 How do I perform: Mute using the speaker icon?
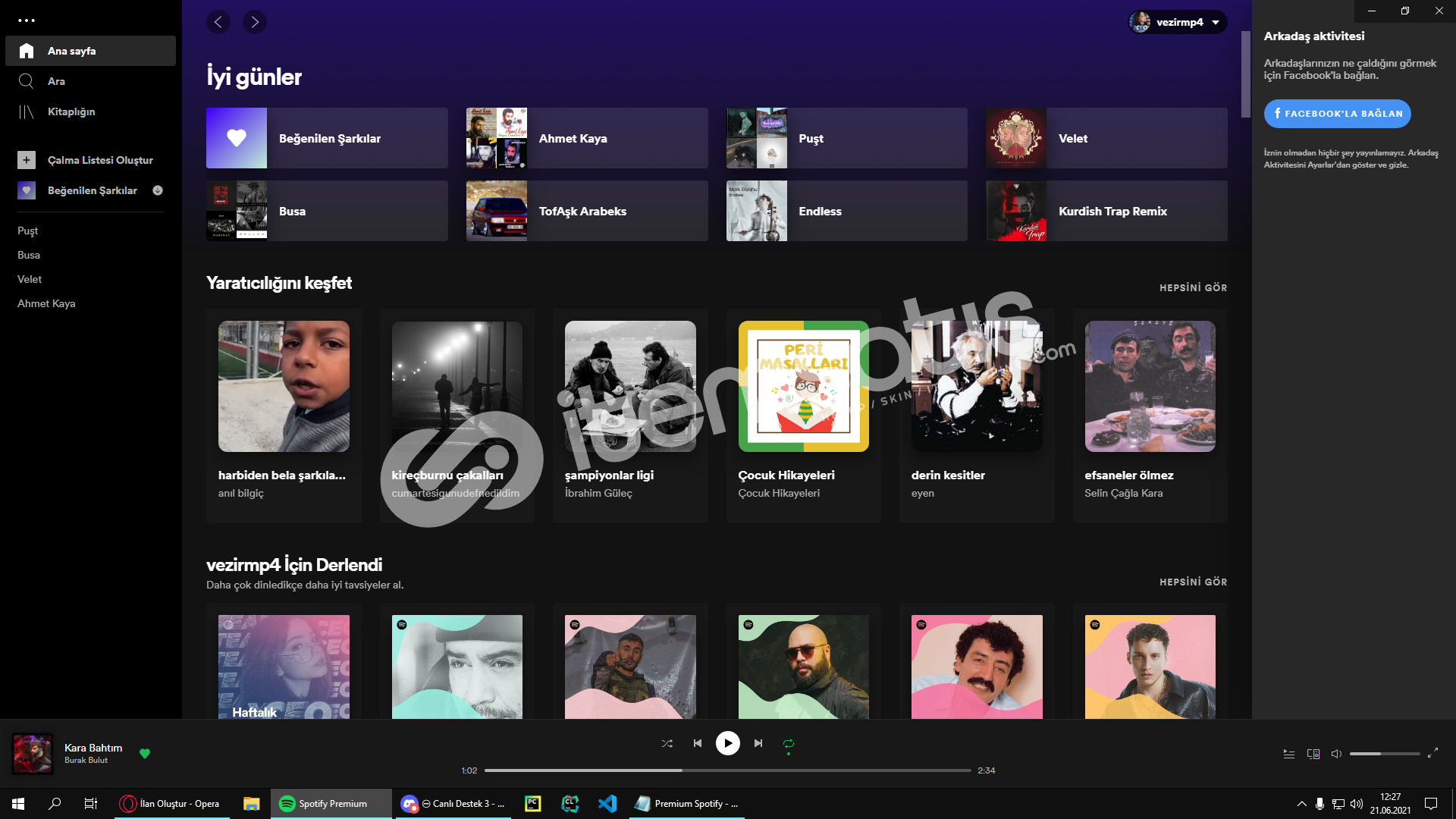click(x=1336, y=754)
